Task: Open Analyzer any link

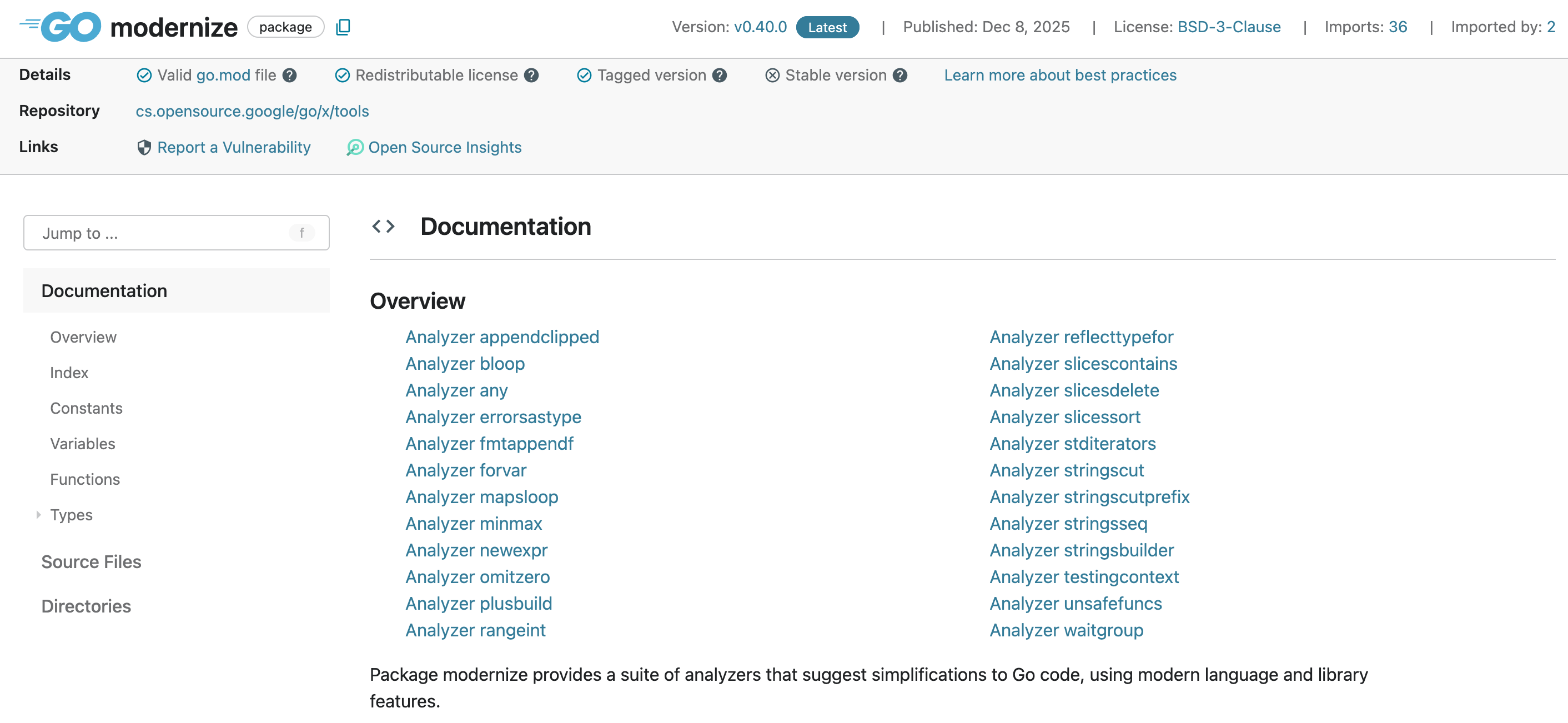Action: (x=456, y=390)
